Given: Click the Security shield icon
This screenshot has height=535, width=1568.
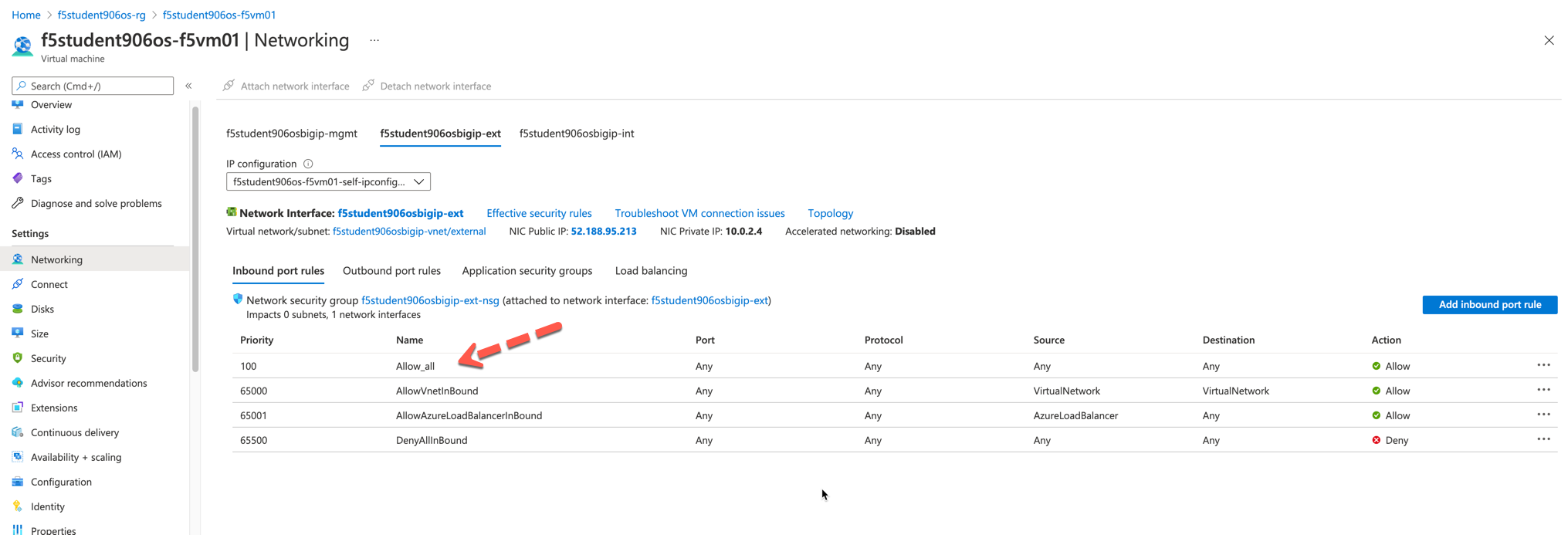Looking at the screenshot, I should pyautogui.click(x=18, y=358).
